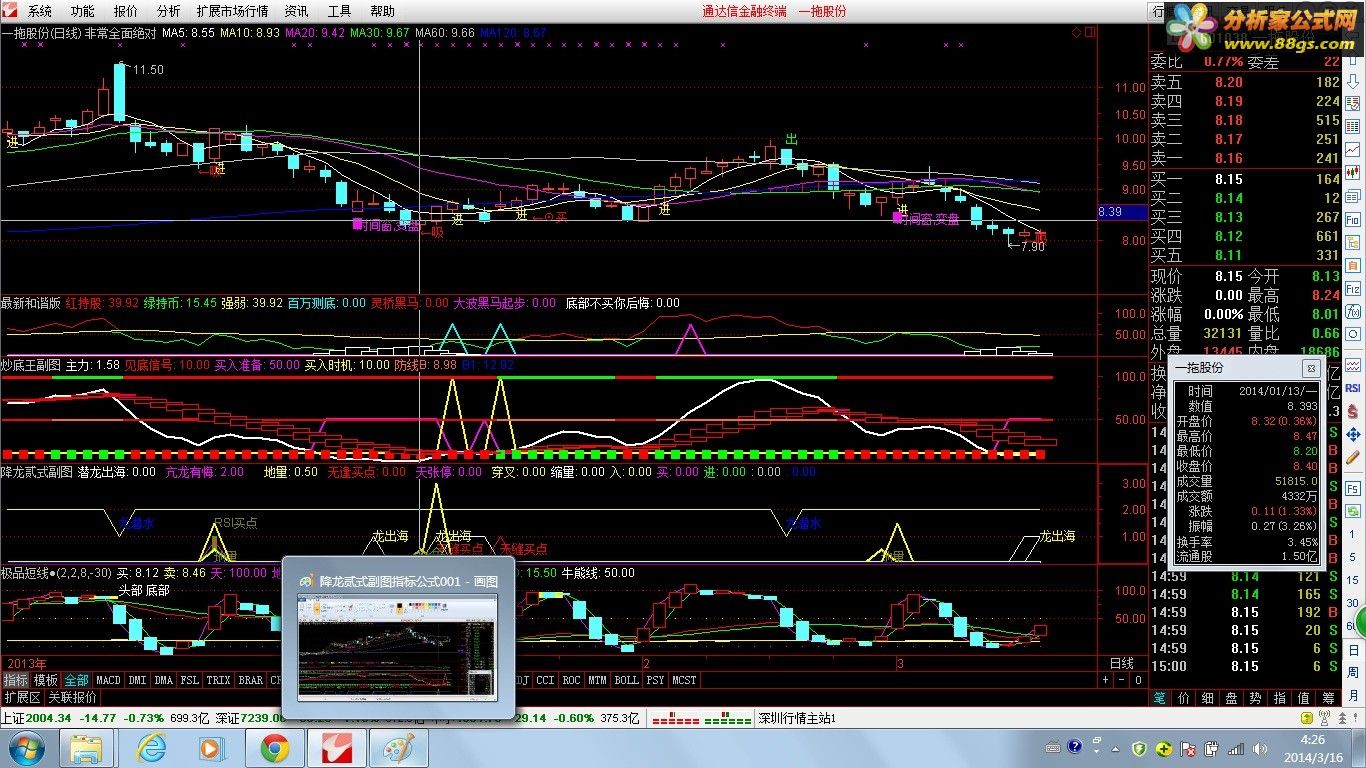Click the F10 icon in right toolbar

pyautogui.click(x=1353, y=219)
